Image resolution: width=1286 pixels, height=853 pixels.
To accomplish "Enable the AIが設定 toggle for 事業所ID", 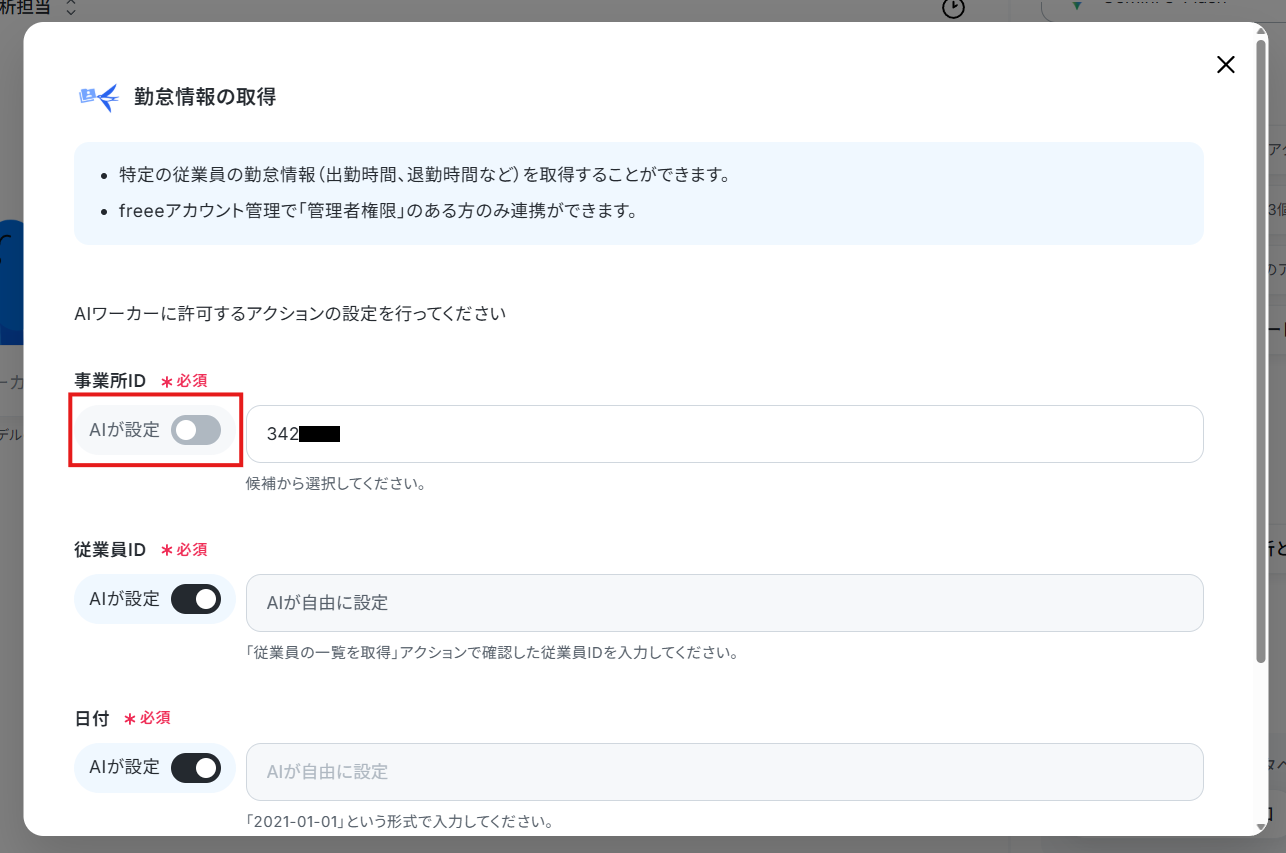I will tap(196, 430).
